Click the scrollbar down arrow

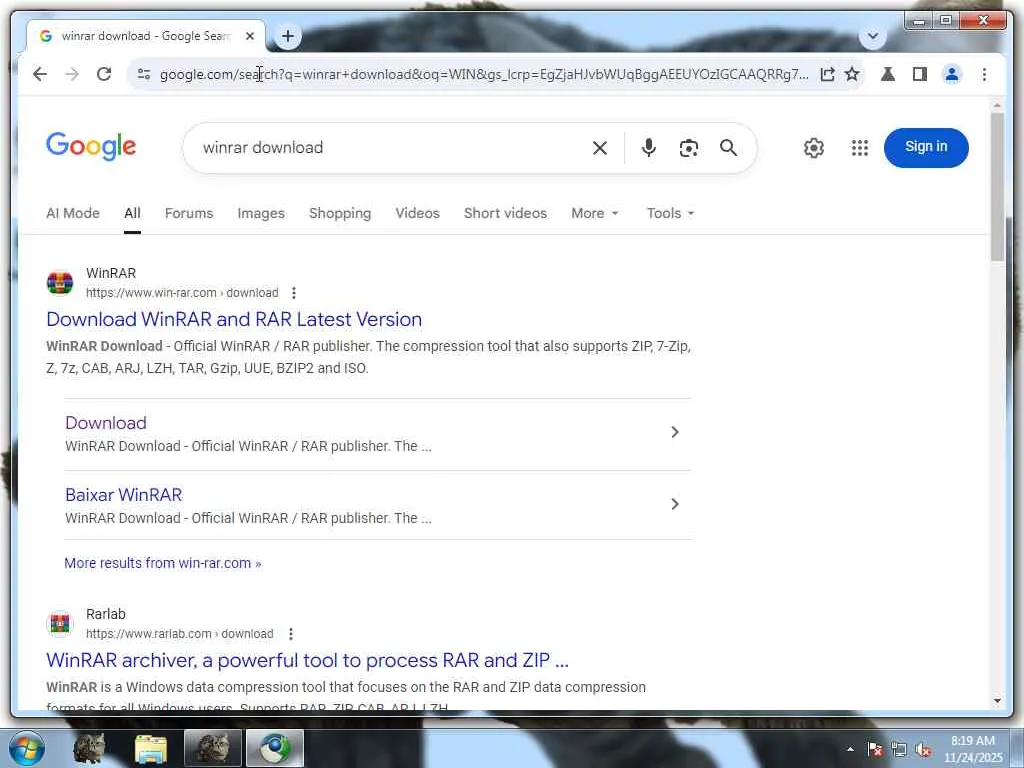coord(997,701)
